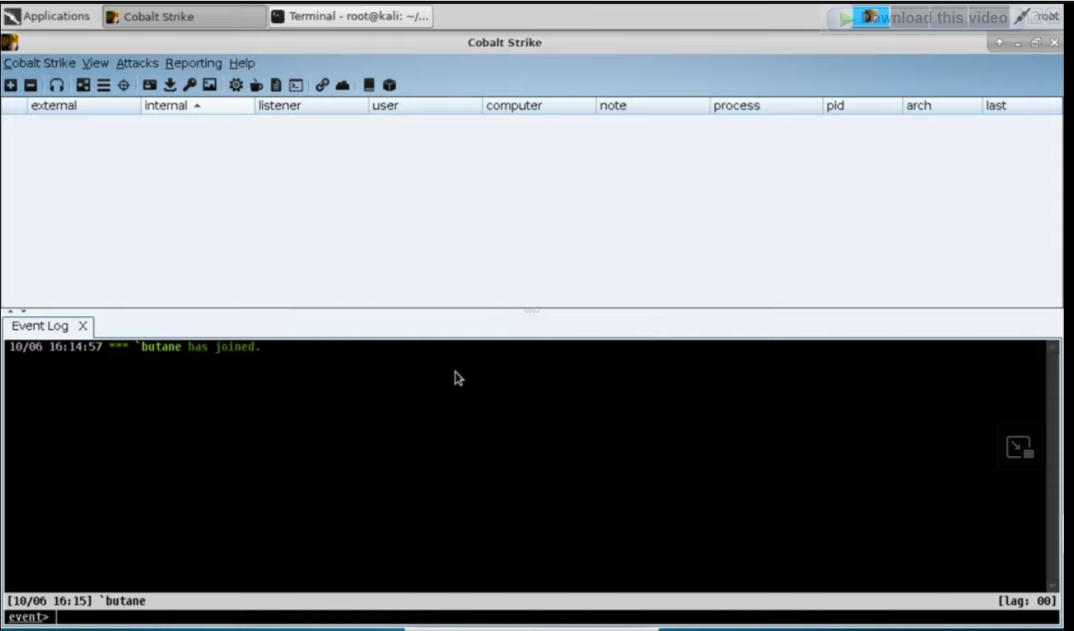Select the Event Log tab

40,326
